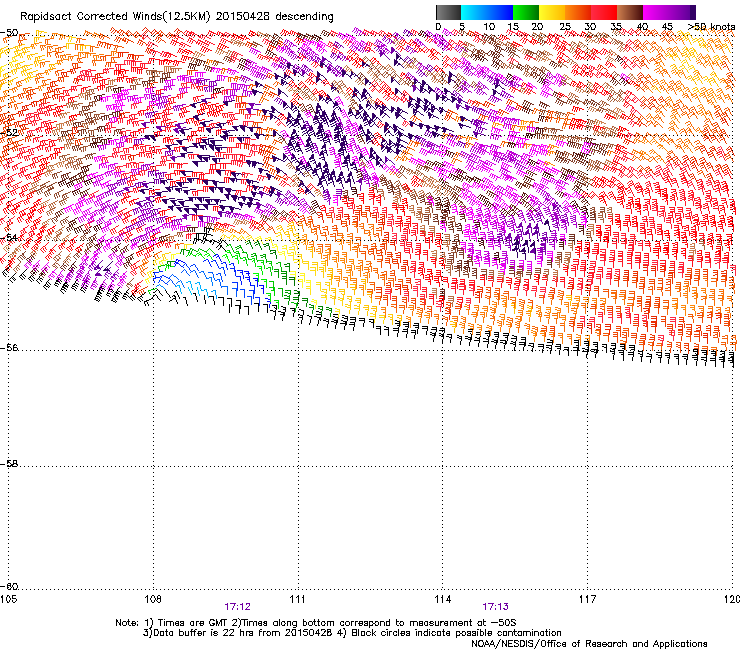Click the '10' legend label
The image size is (740, 650).
(489, 27)
